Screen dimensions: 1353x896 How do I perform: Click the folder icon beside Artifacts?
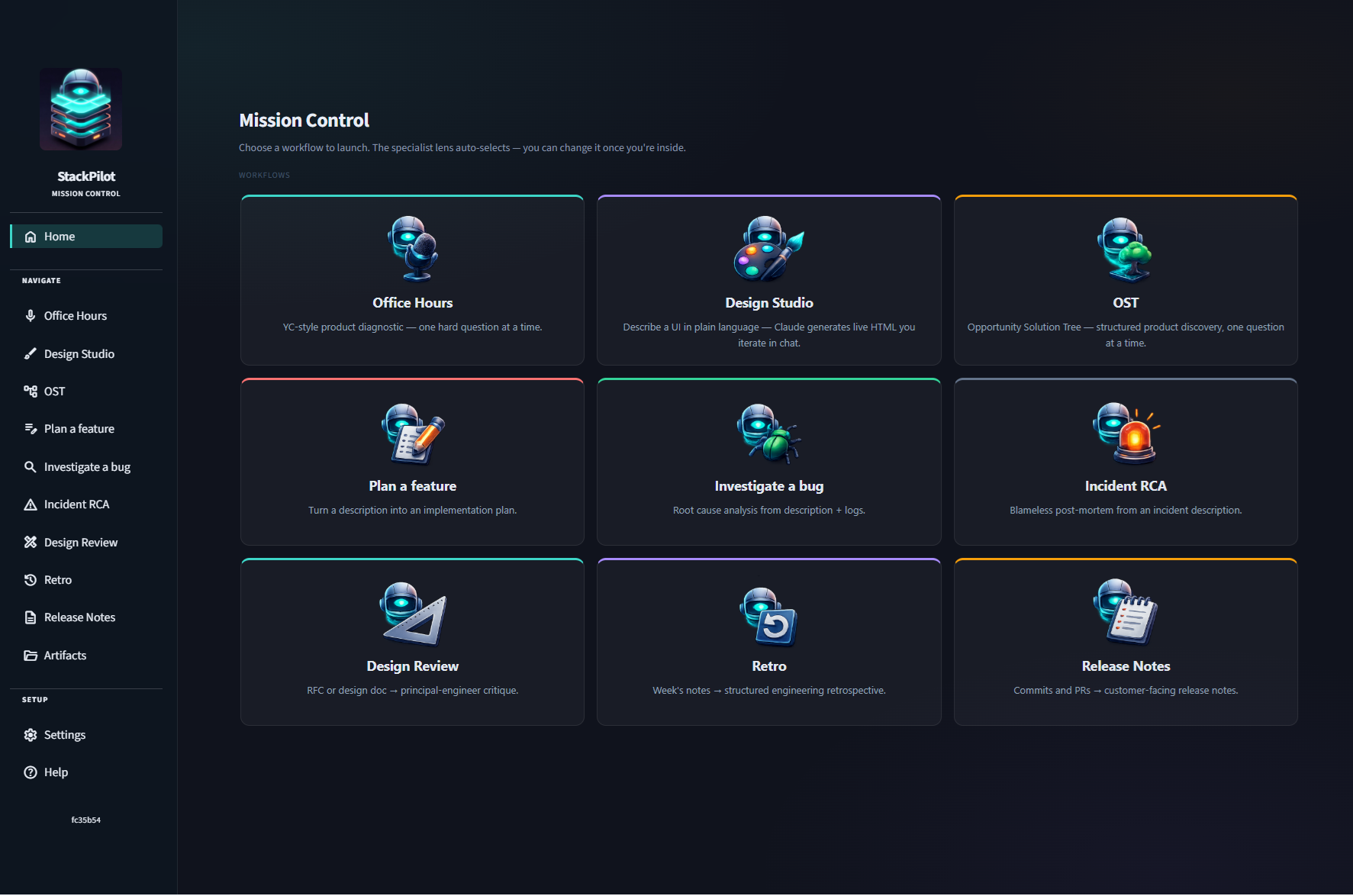coord(31,656)
